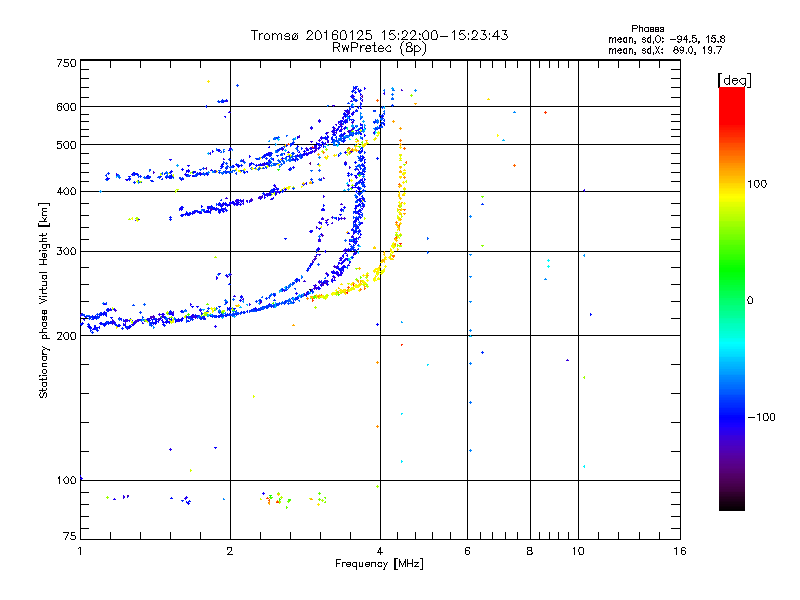Click the '[deg]' colorbar unit label
This screenshot has height=600, width=800.
click(734, 81)
